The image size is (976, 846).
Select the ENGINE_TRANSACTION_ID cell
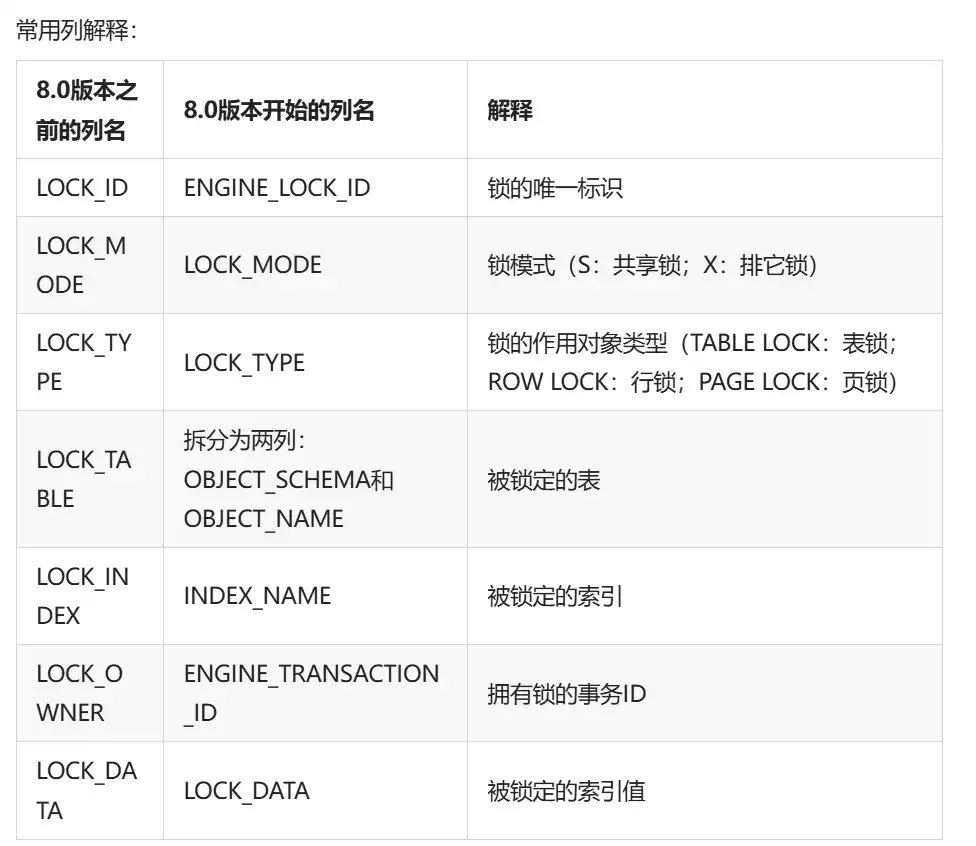point(311,693)
